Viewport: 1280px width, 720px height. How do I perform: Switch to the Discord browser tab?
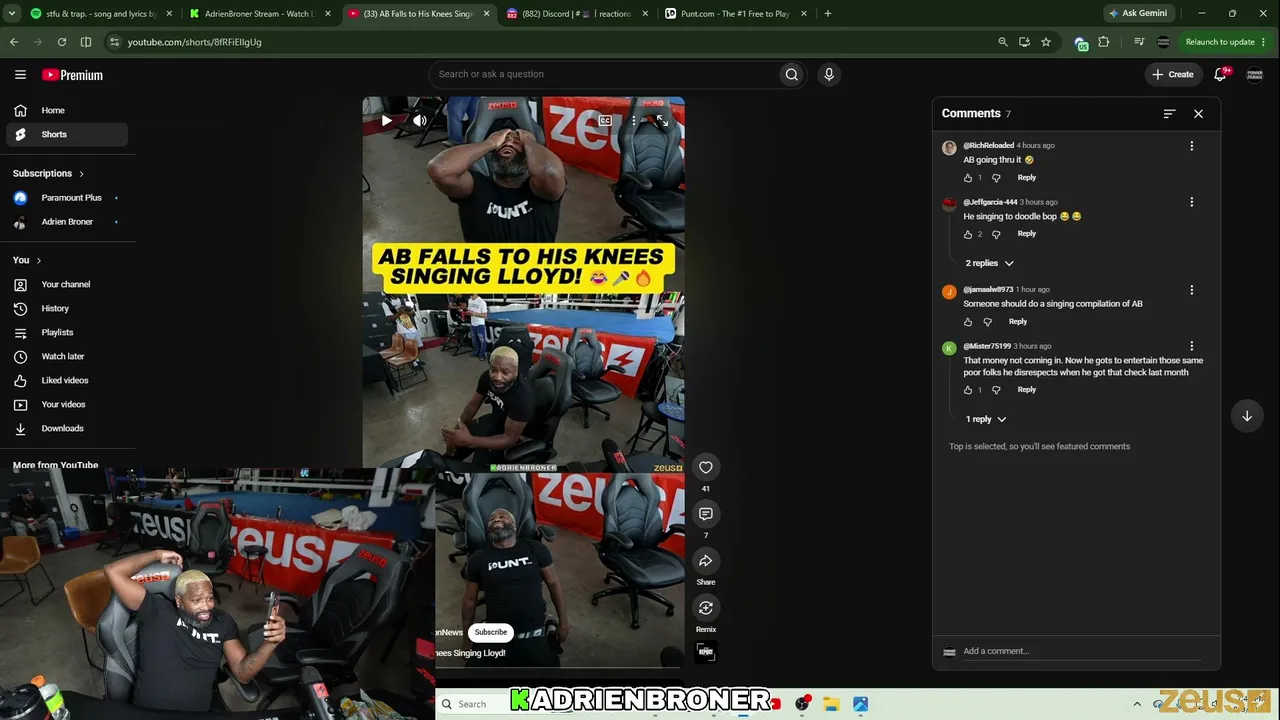(x=575, y=14)
